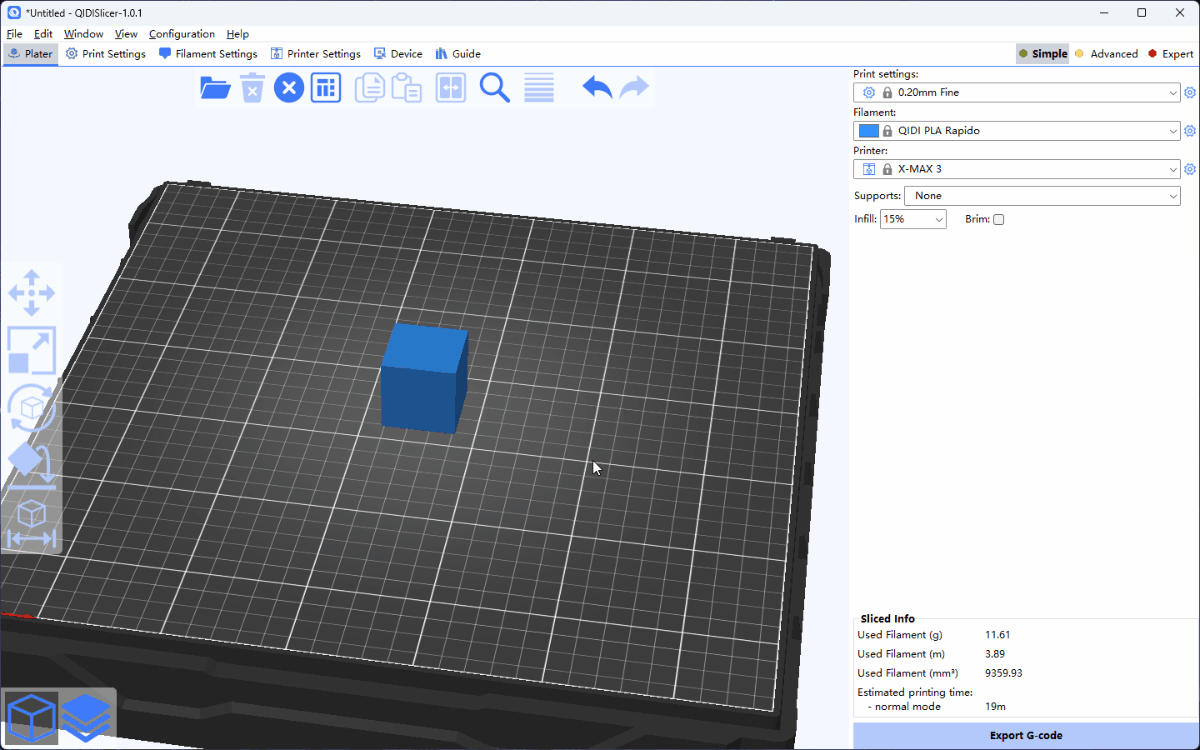The width and height of the screenshot is (1200, 750).
Task: Click the blue filament color swatch
Action: point(868,131)
